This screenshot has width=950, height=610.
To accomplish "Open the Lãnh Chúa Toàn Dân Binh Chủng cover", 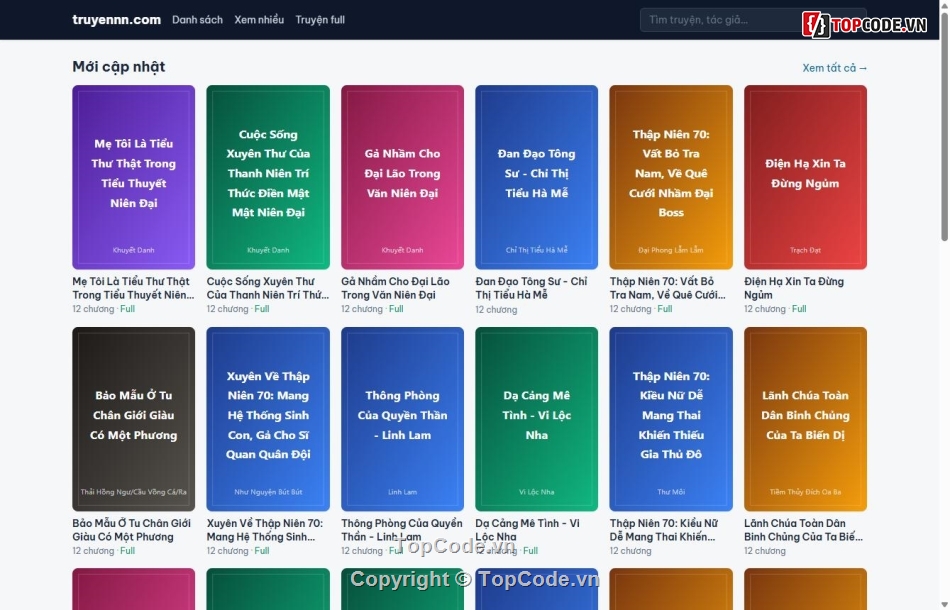I will (x=805, y=419).
